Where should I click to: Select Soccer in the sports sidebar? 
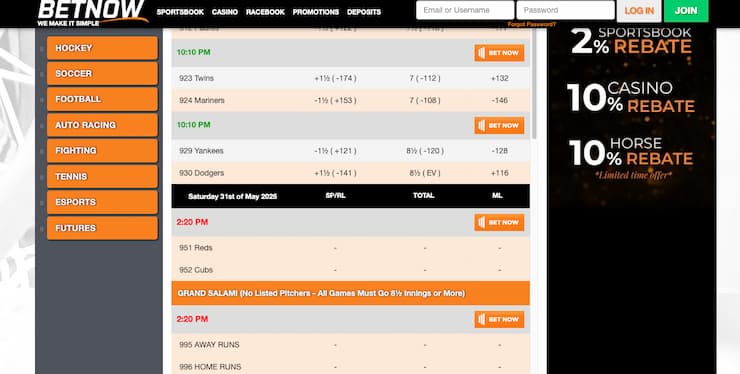coord(102,74)
